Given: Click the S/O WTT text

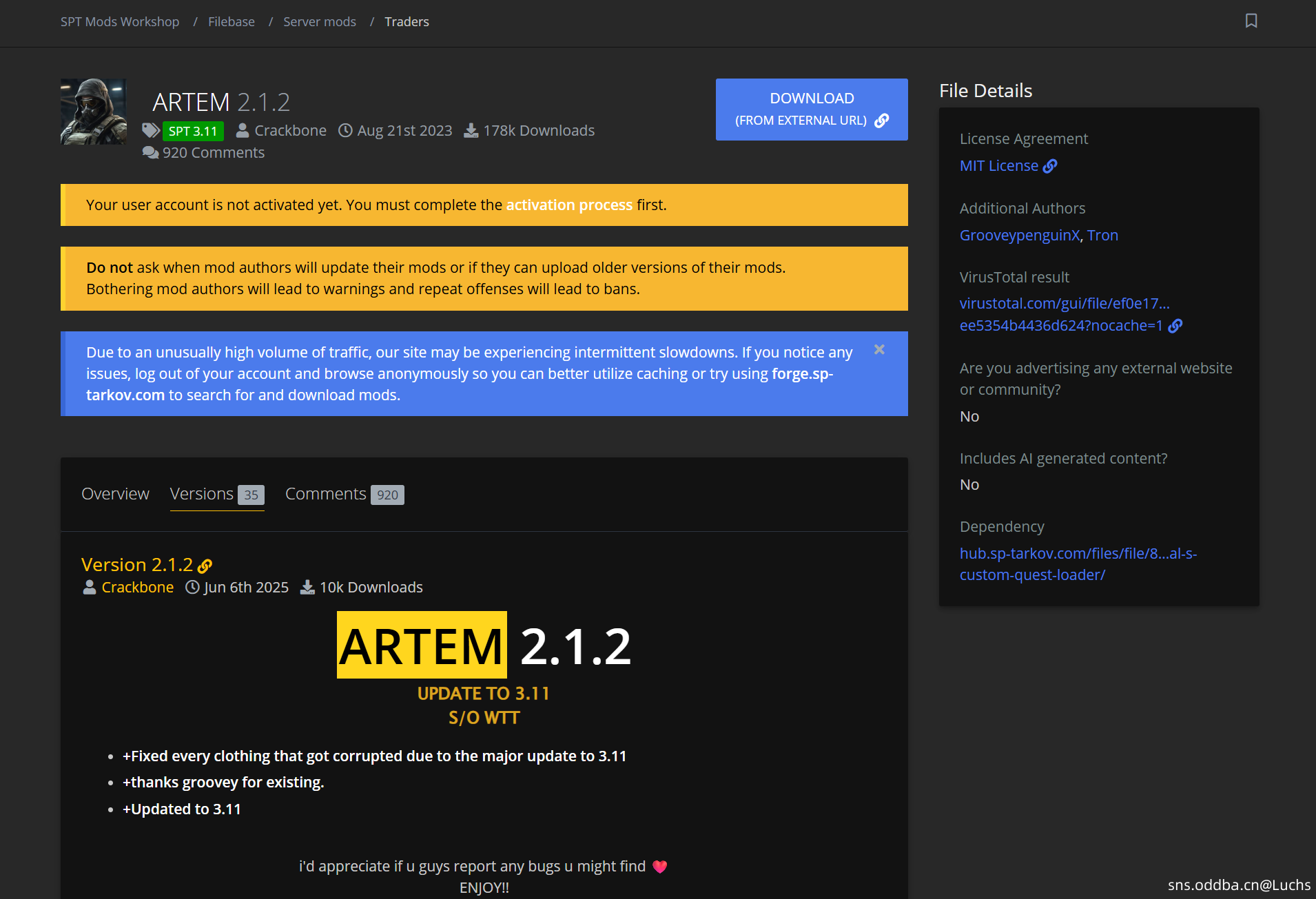Looking at the screenshot, I should [484, 718].
